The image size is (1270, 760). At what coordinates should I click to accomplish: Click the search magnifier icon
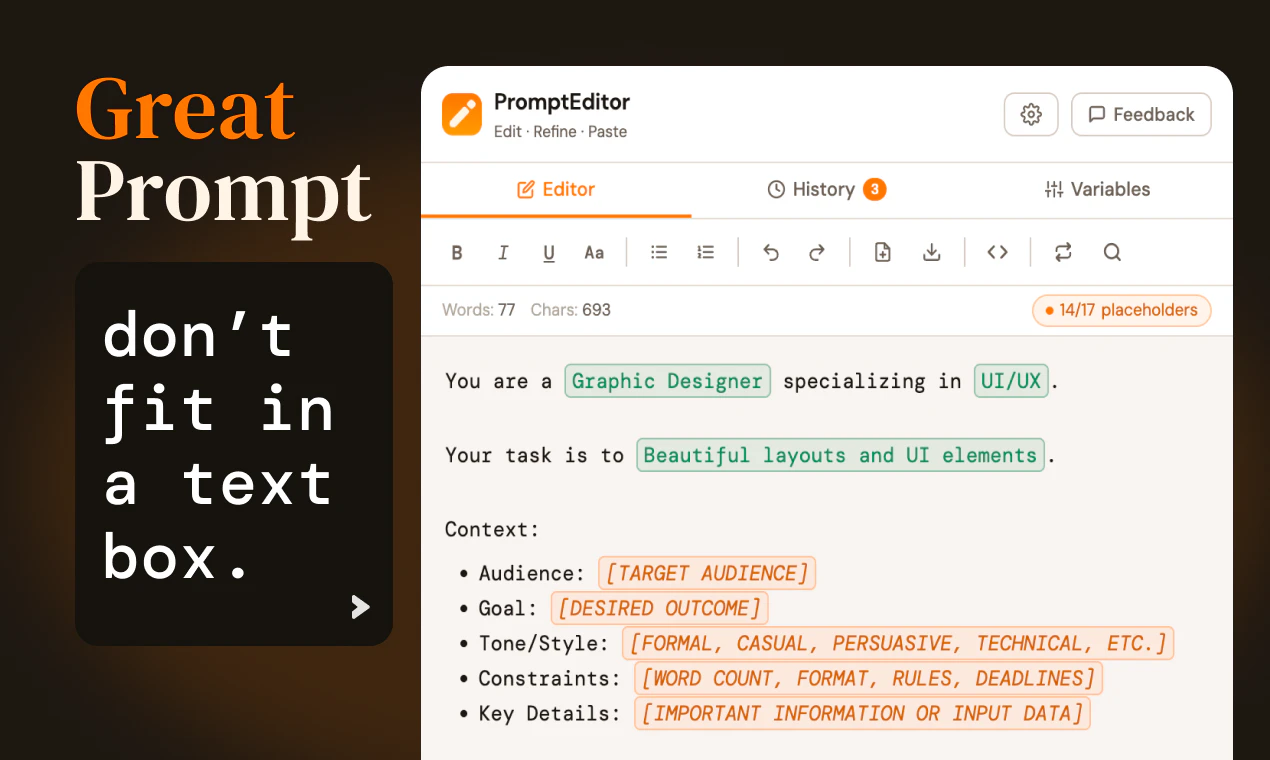1112,253
